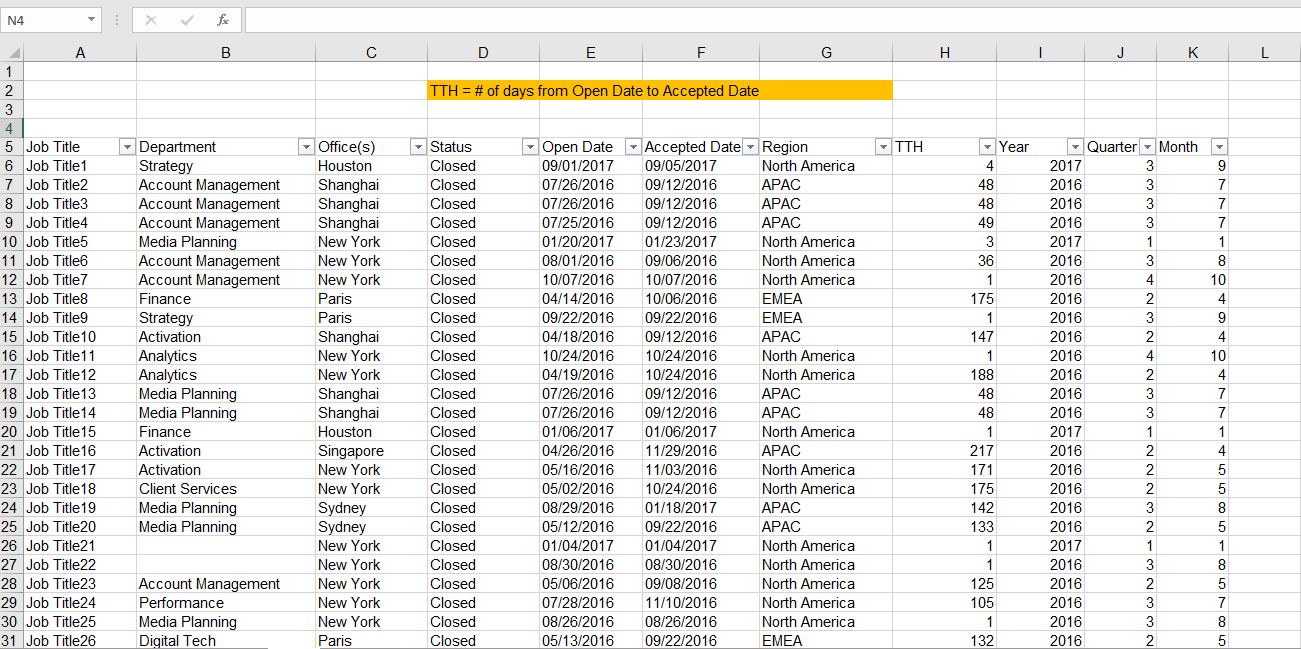Open the Accepted Date filter dropdown

[751, 147]
